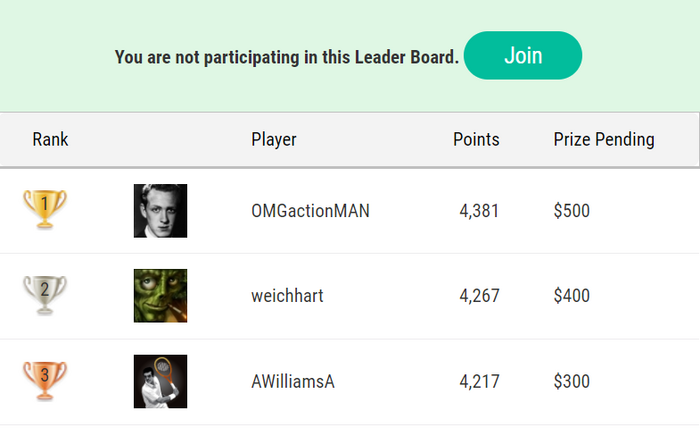Open OMGactionMAN's avatar picture
This screenshot has width=700, height=436.
click(160, 211)
